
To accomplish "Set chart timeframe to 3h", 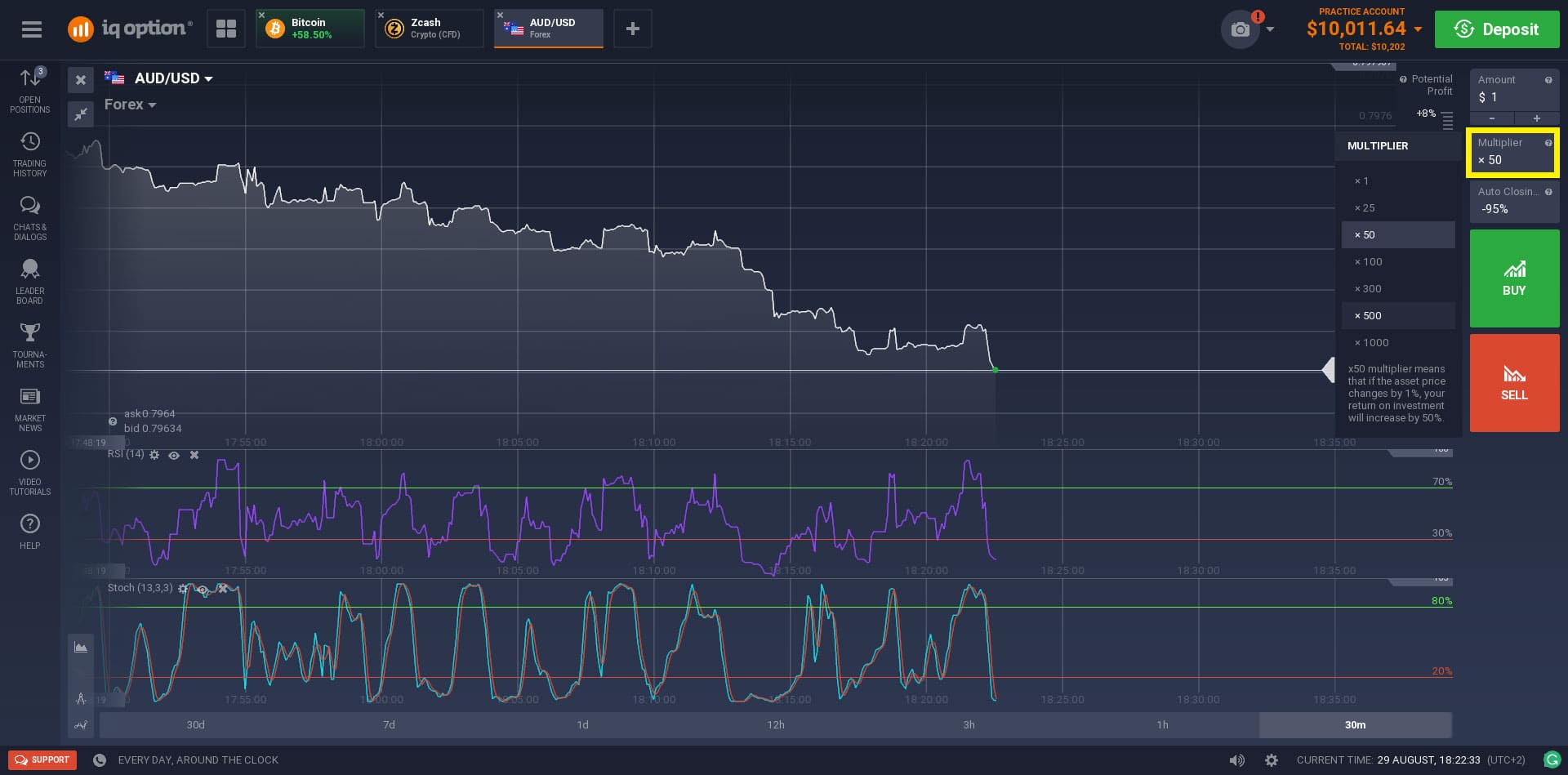I will point(969,724).
